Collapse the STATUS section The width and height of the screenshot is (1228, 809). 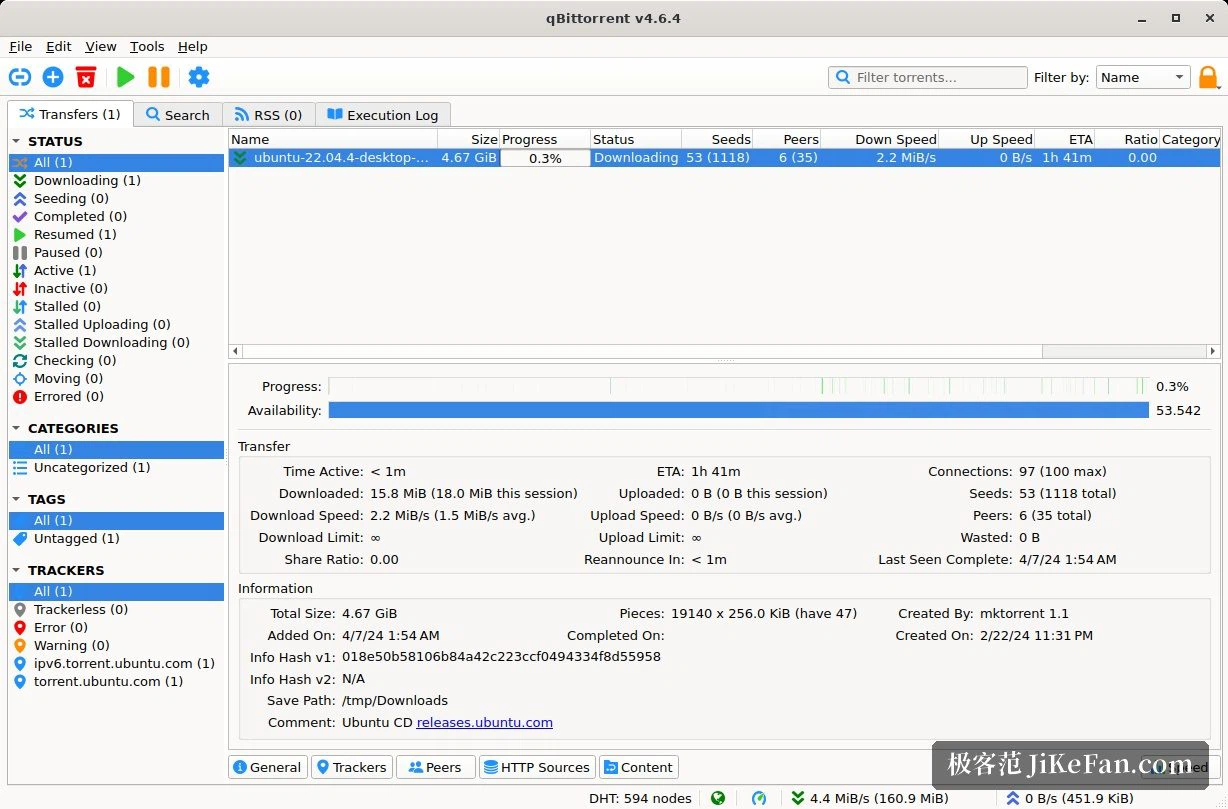(x=17, y=142)
